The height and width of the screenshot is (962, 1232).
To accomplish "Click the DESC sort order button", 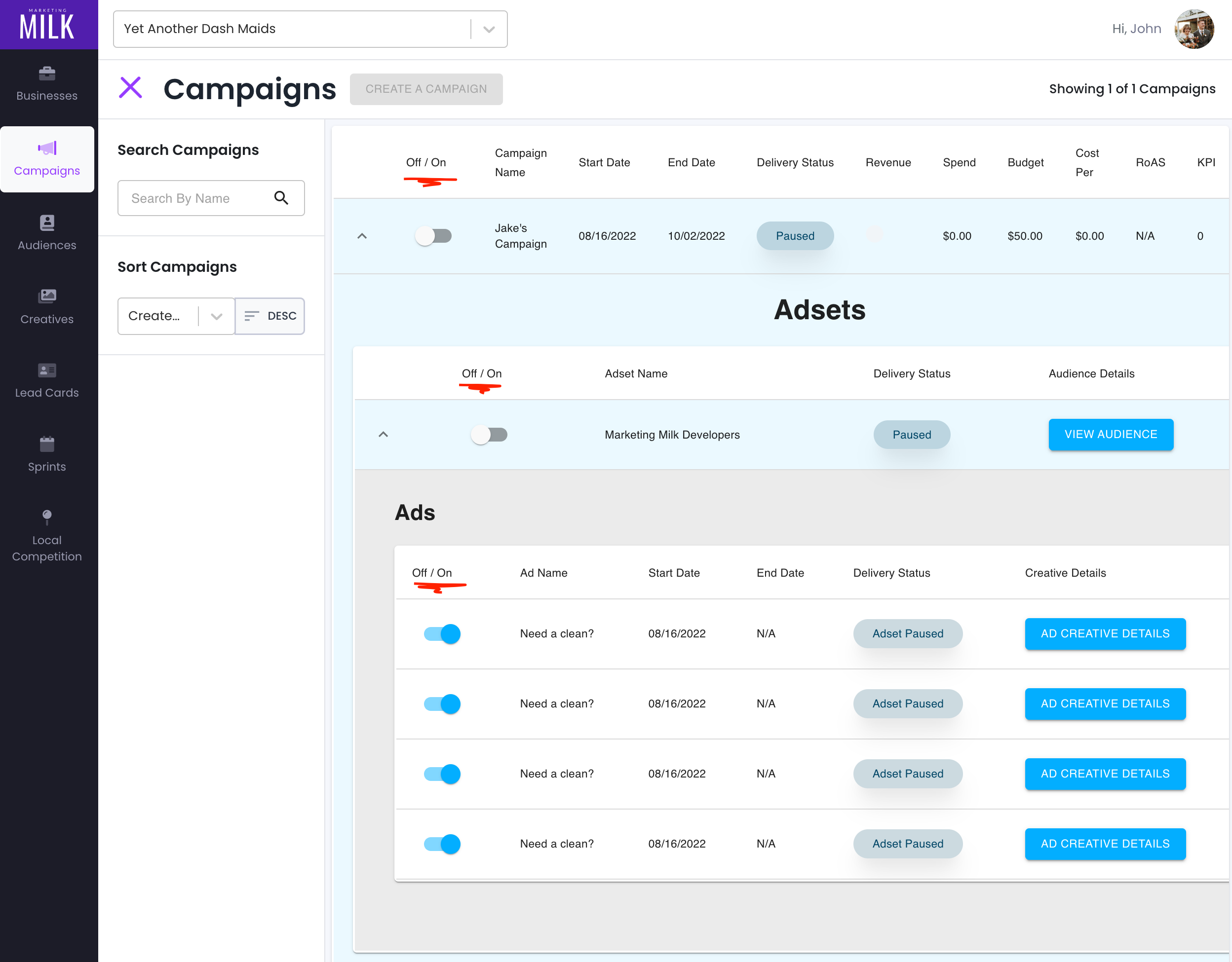I will (270, 316).
